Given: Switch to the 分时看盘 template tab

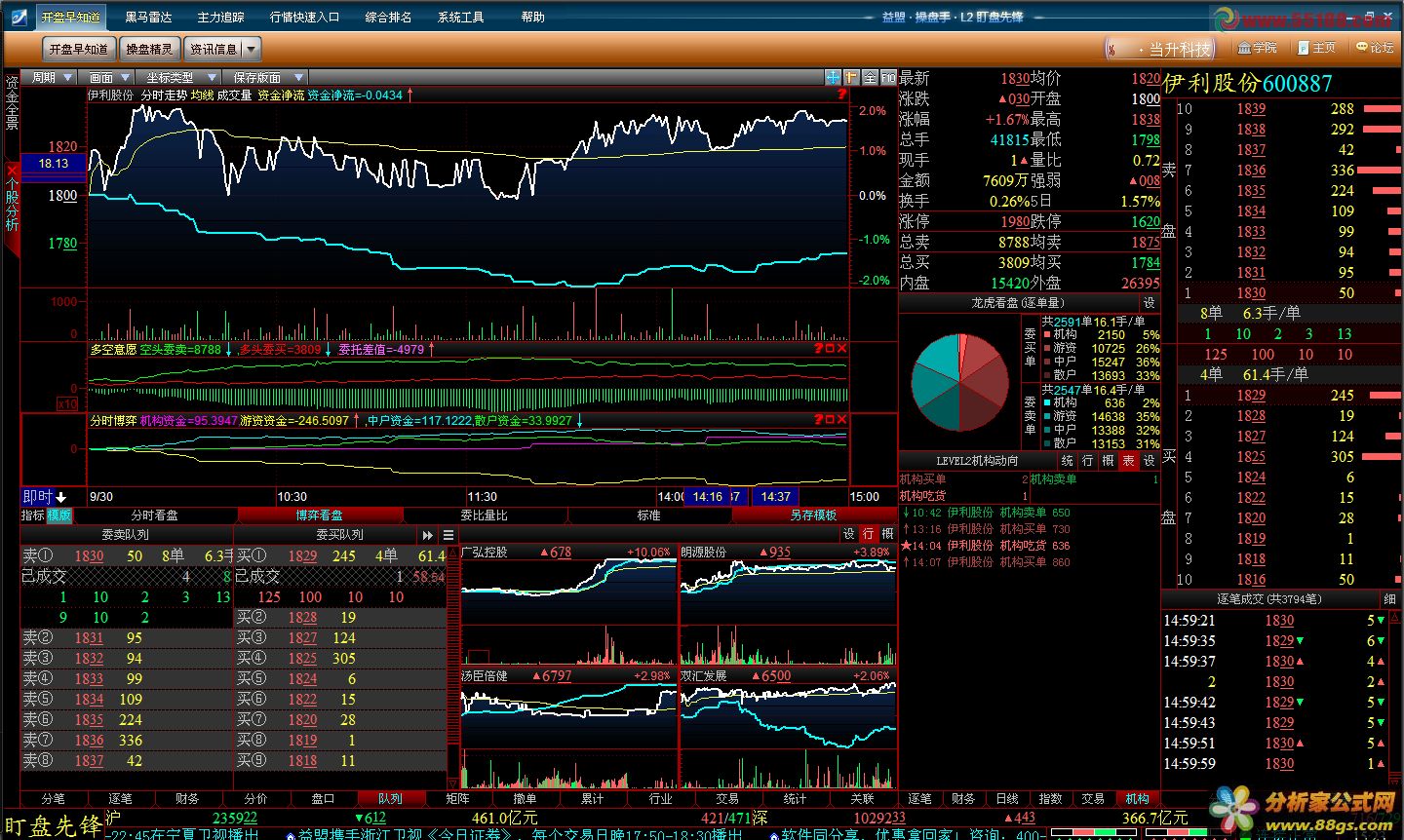Looking at the screenshot, I should (x=154, y=515).
